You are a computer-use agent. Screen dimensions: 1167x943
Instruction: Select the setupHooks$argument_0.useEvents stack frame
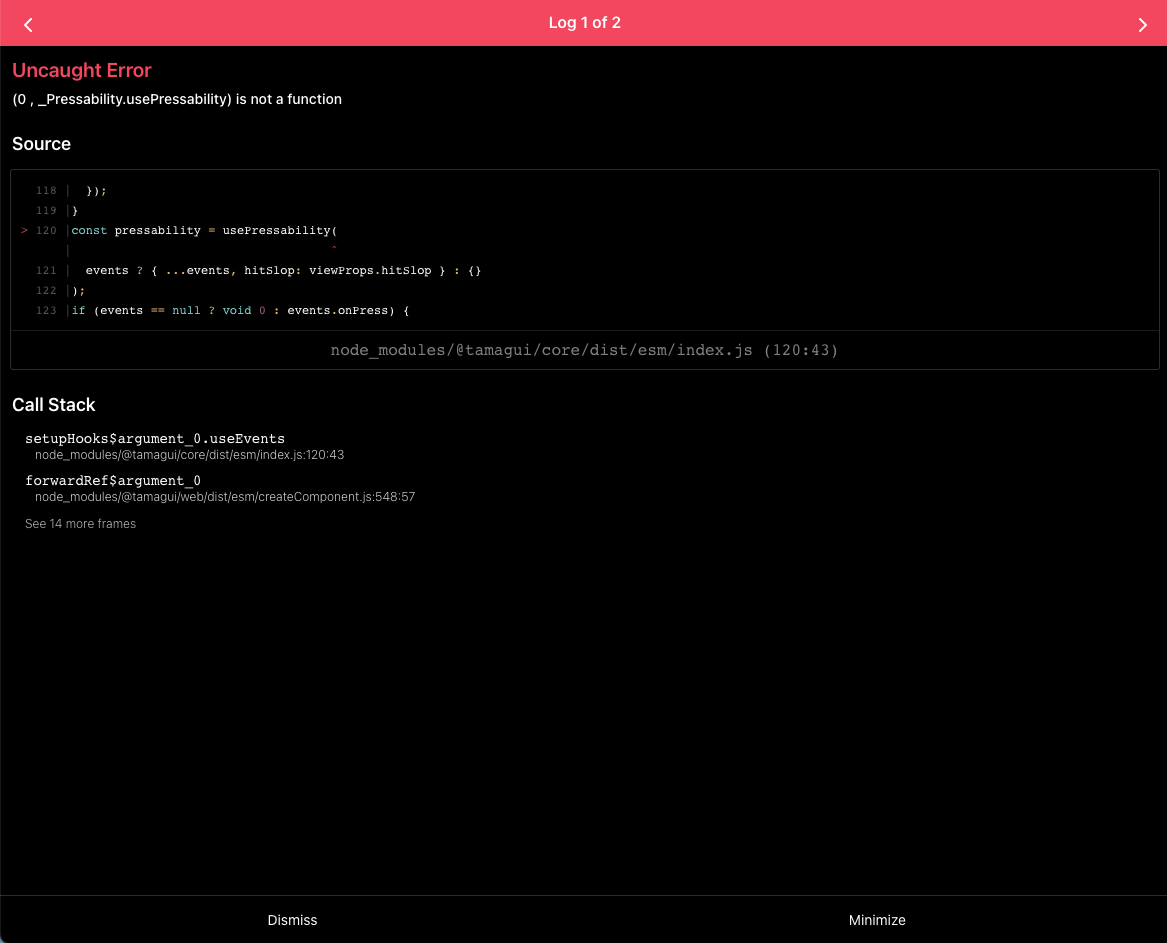pos(154,438)
